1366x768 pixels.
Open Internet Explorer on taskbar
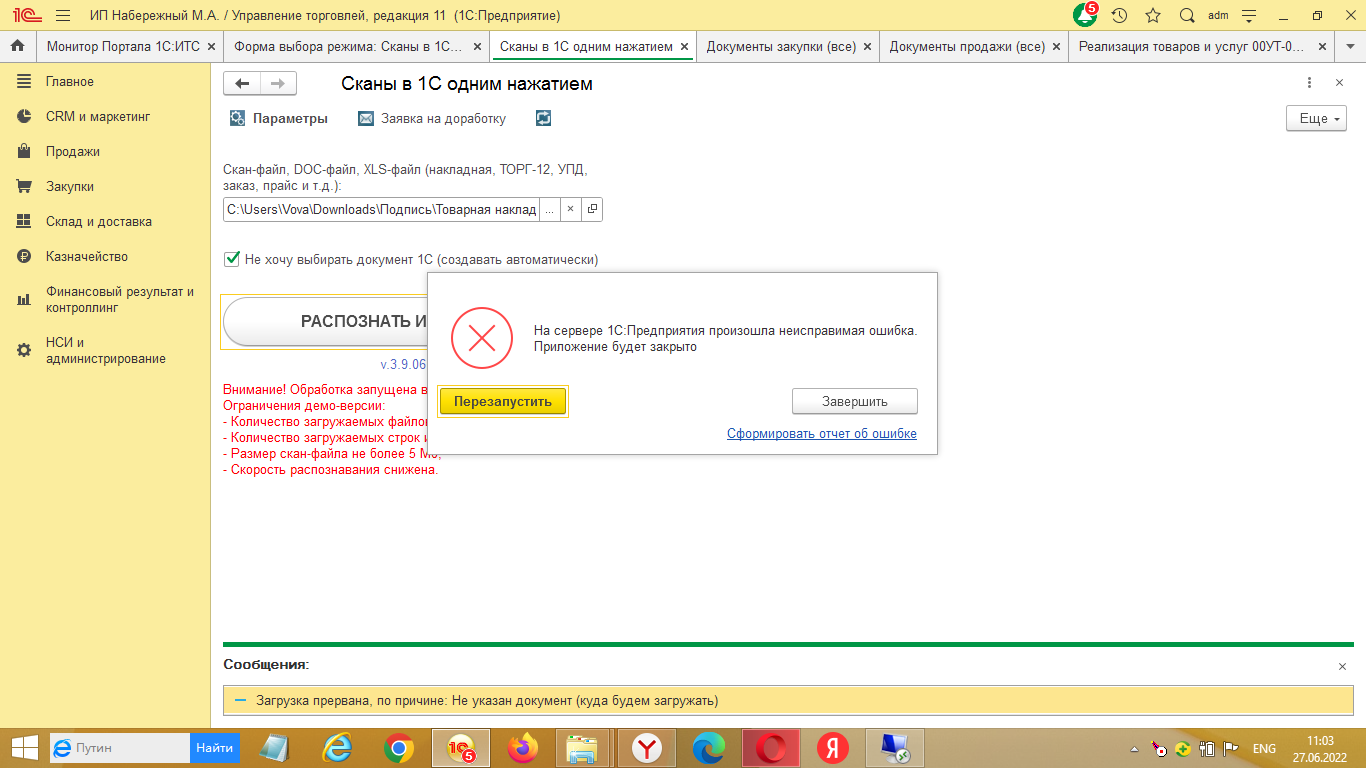tap(337, 748)
